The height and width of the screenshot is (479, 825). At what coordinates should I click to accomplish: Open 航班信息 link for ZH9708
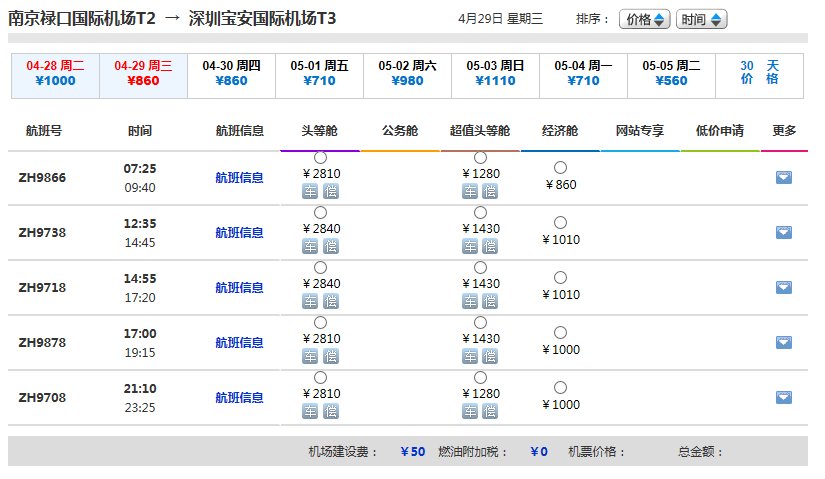[239, 398]
